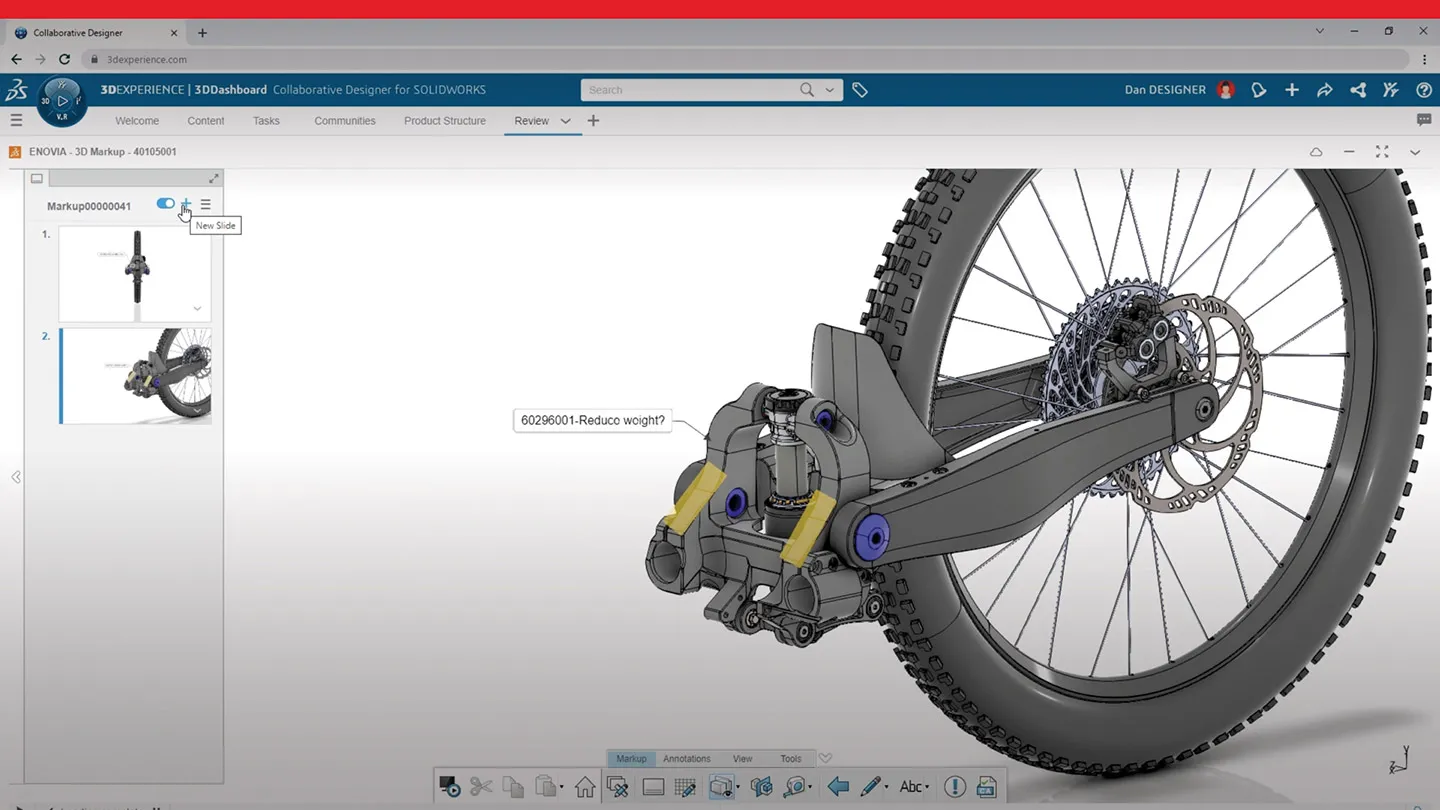Screen dimensions: 1440x810
Task: Select the Cut tool in the markup toolbar
Action: coord(481,786)
